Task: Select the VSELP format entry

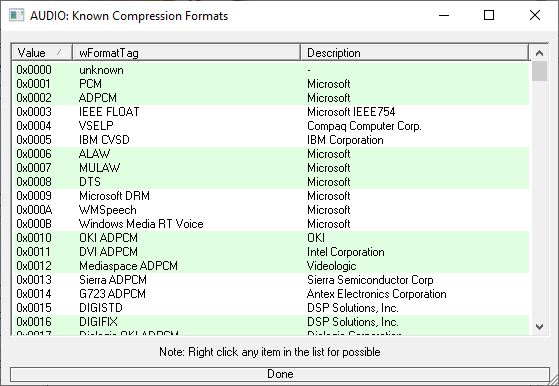Action: pyautogui.click(x=96, y=126)
